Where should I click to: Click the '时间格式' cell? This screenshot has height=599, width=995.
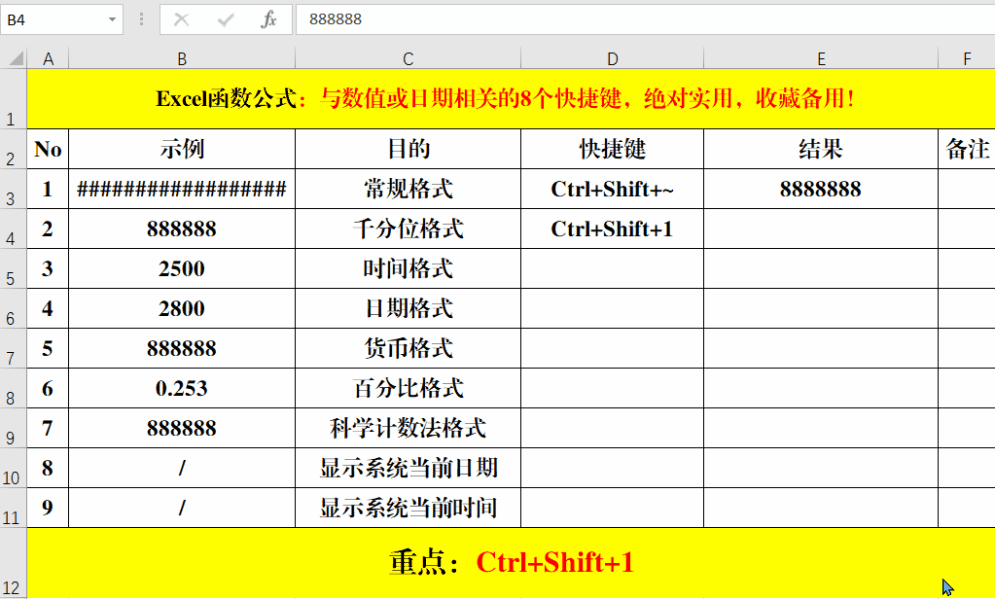point(408,269)
